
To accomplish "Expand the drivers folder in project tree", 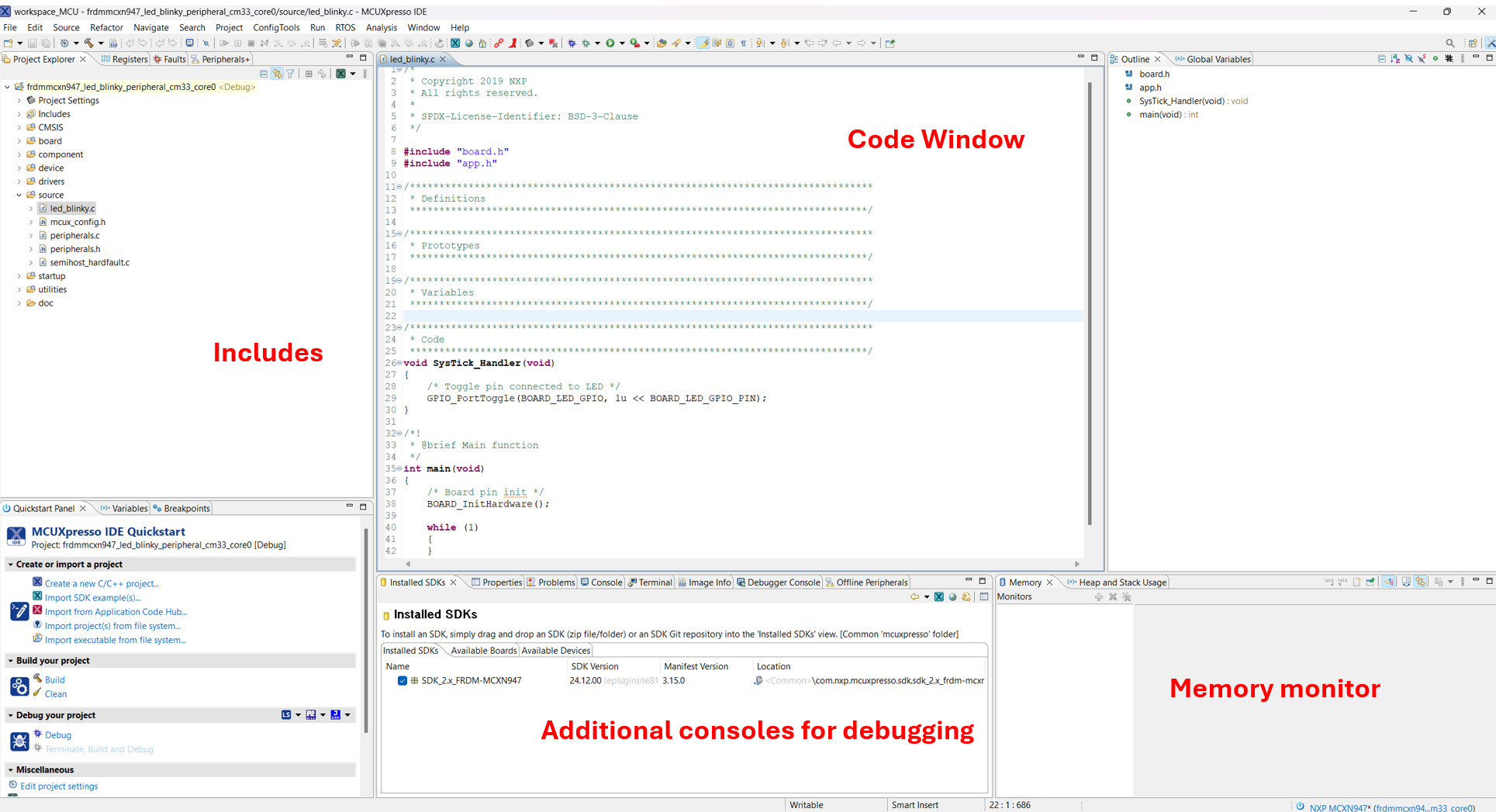I will 19,181.
